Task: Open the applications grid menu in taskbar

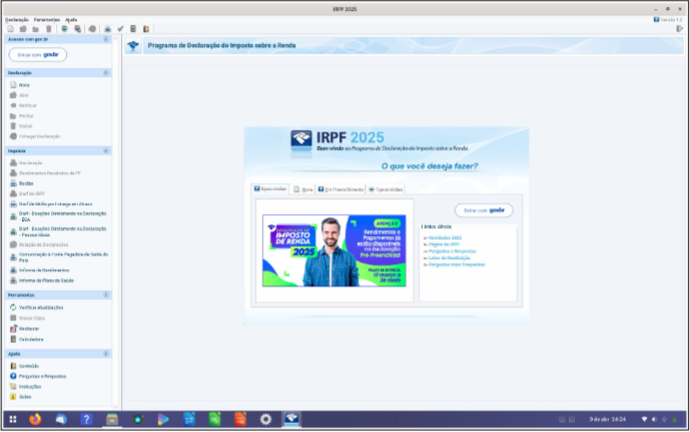Action: point(13,420)
